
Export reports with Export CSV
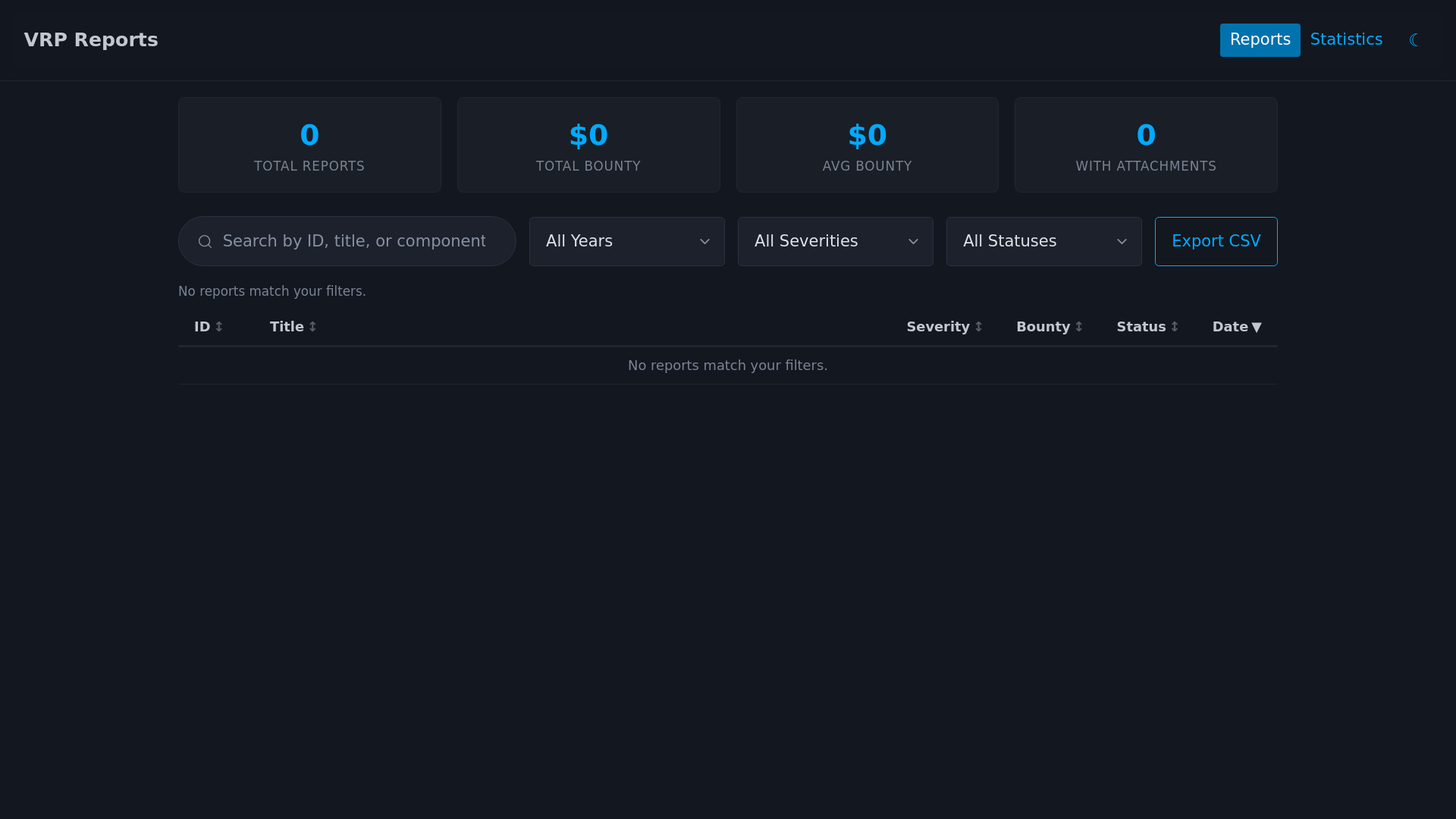(1216, 241)
